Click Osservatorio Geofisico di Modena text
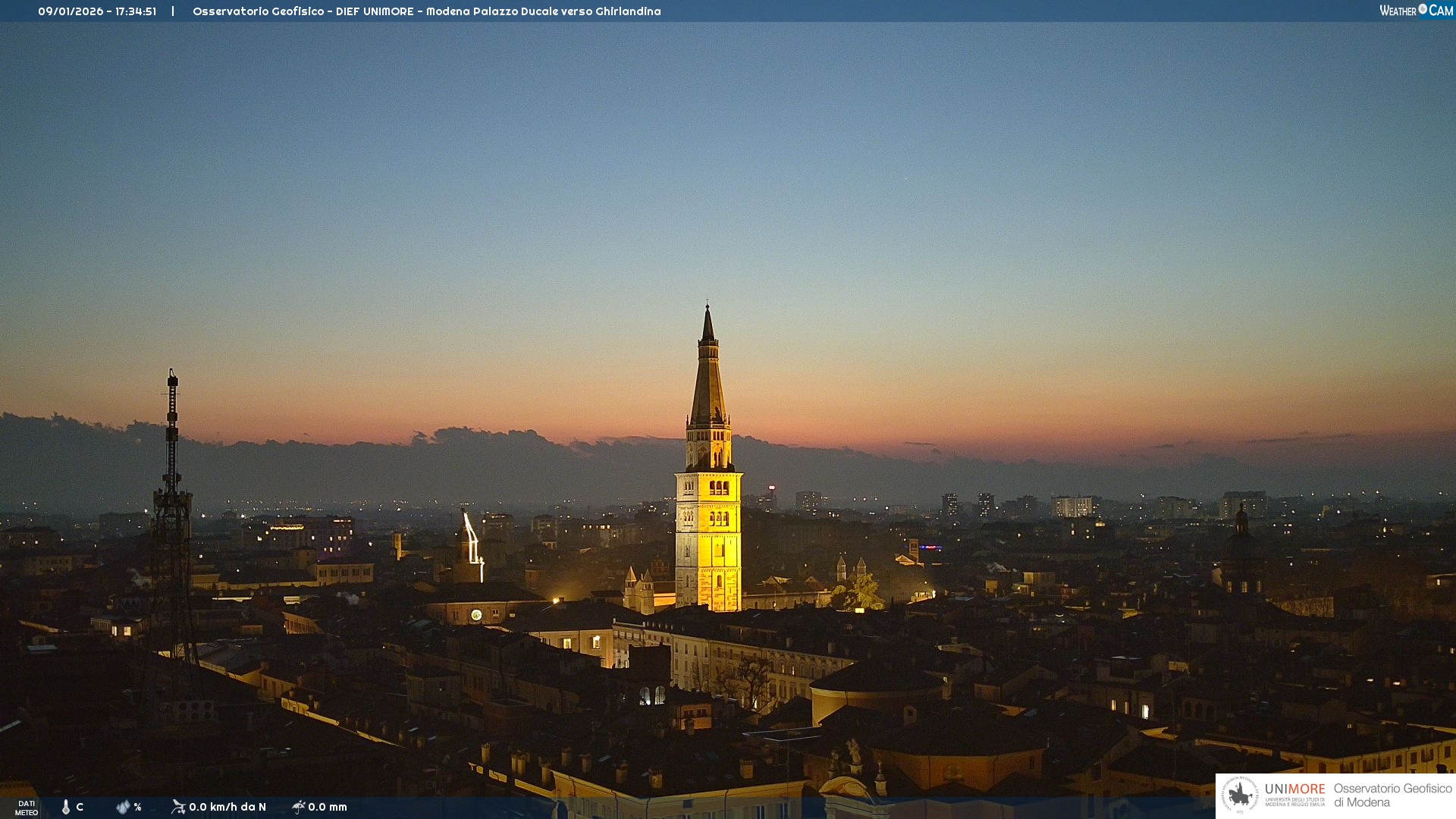 pos(1392,795)
